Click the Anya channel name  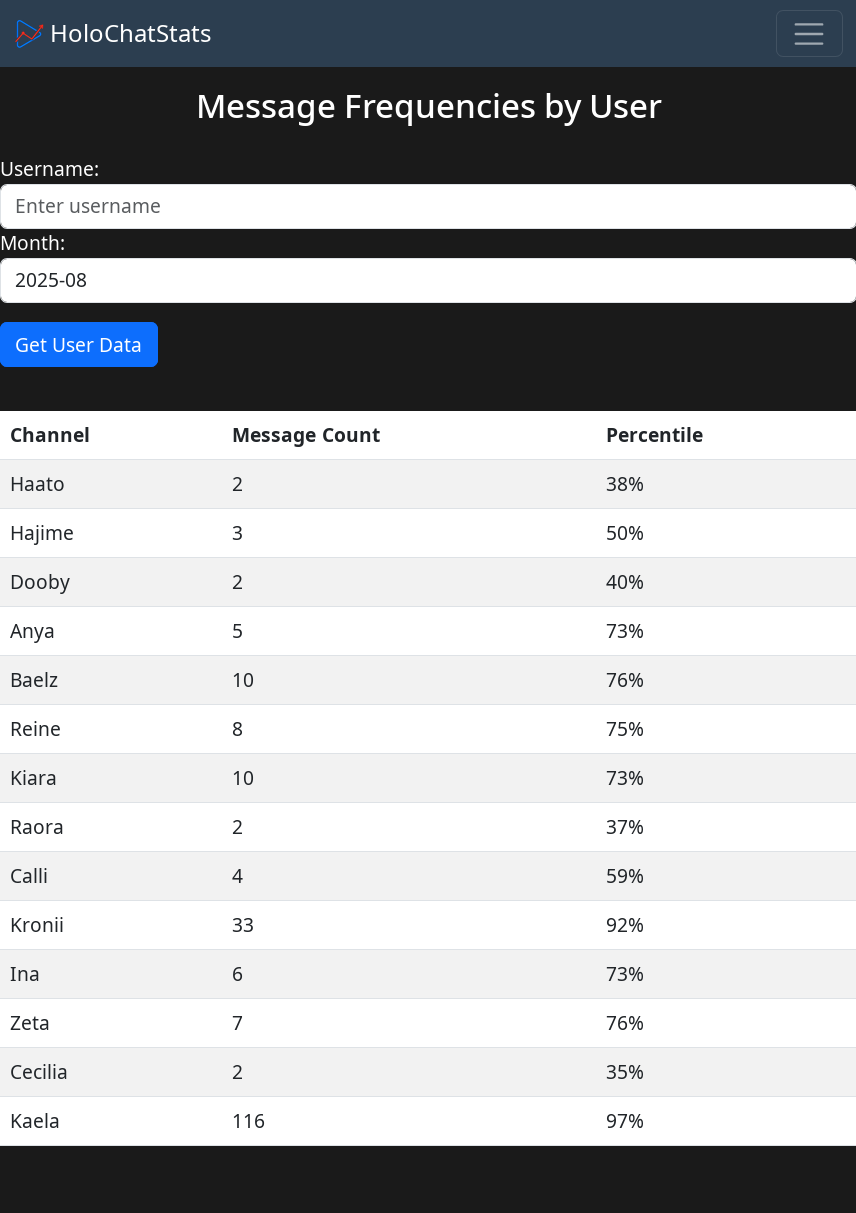click(32, 631)
